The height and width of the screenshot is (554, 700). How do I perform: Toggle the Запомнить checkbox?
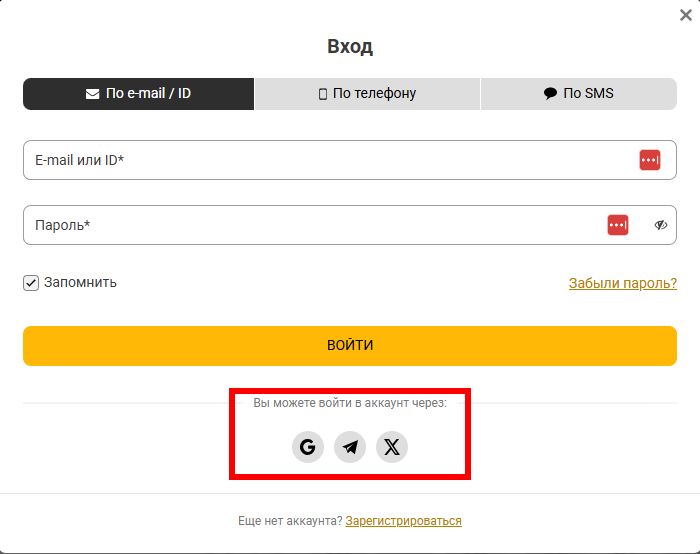(x=31, y=283)
